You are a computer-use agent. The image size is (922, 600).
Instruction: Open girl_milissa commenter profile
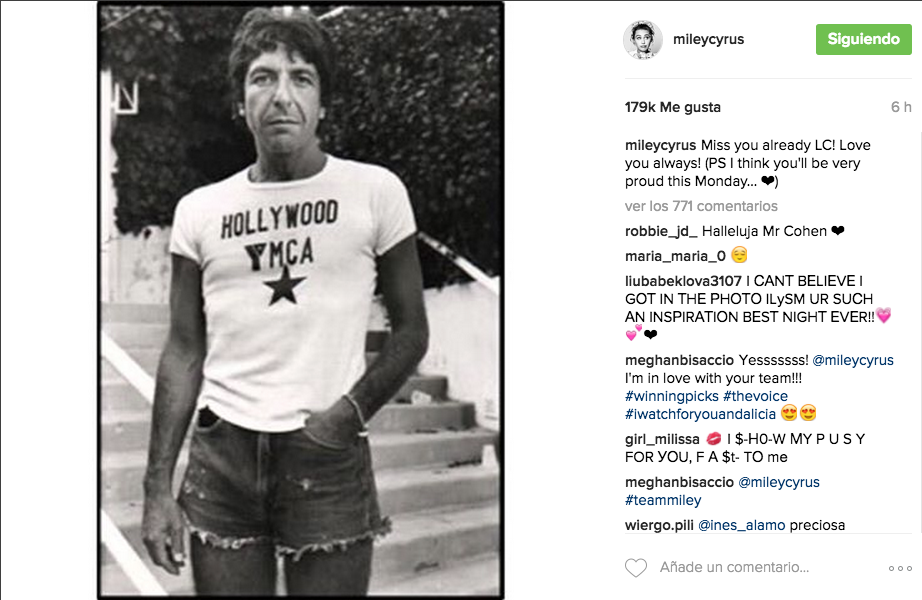click(x=661, y=439)
